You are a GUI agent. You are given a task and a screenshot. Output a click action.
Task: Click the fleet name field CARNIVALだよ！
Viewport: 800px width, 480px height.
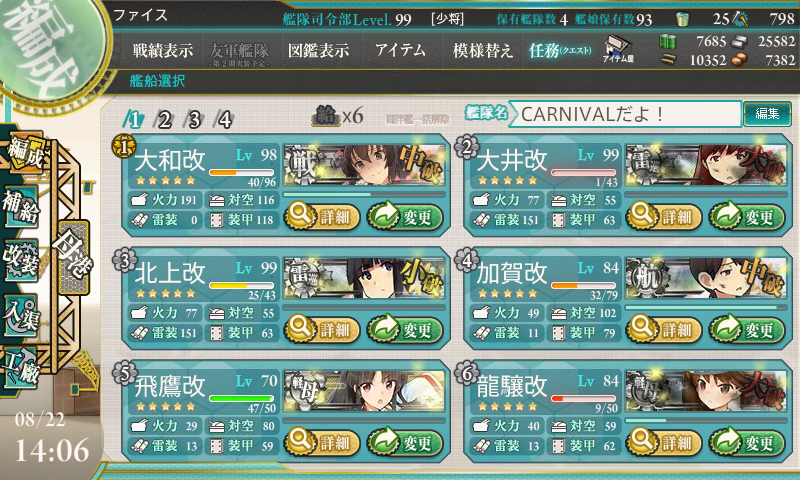[x=625, y=114]
